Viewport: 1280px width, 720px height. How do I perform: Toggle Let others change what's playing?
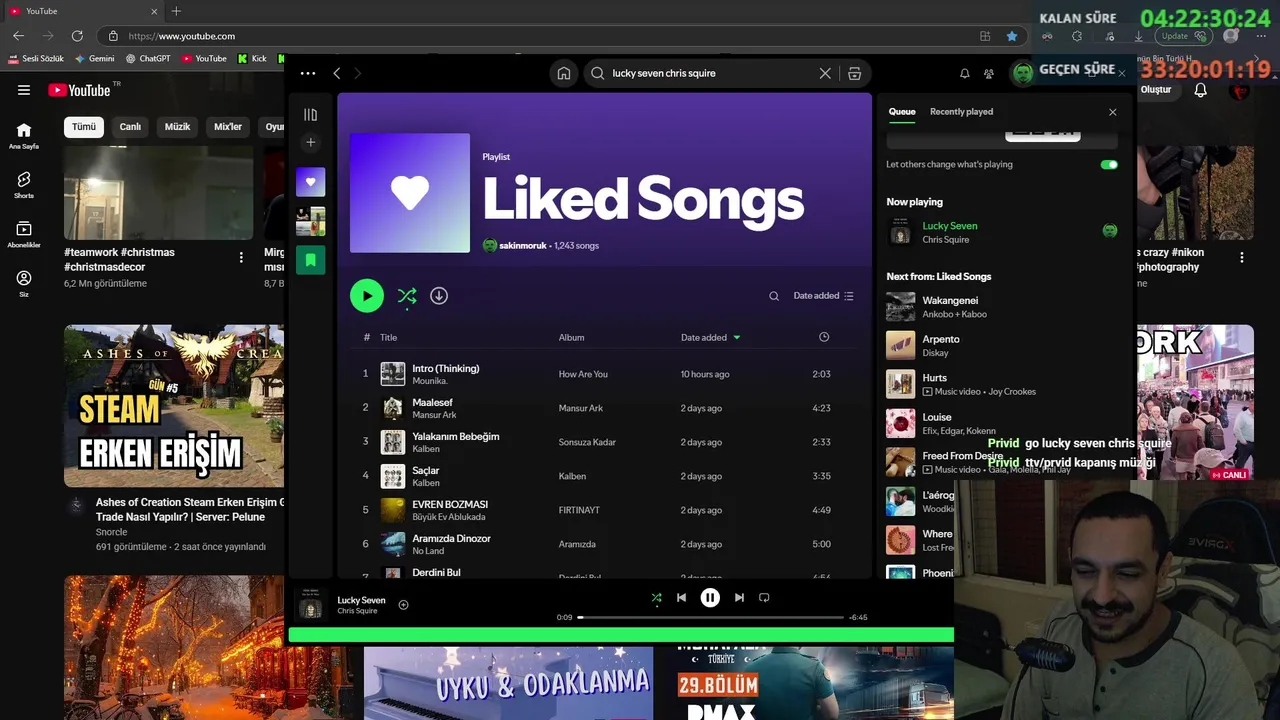[x=1109, y=164]
